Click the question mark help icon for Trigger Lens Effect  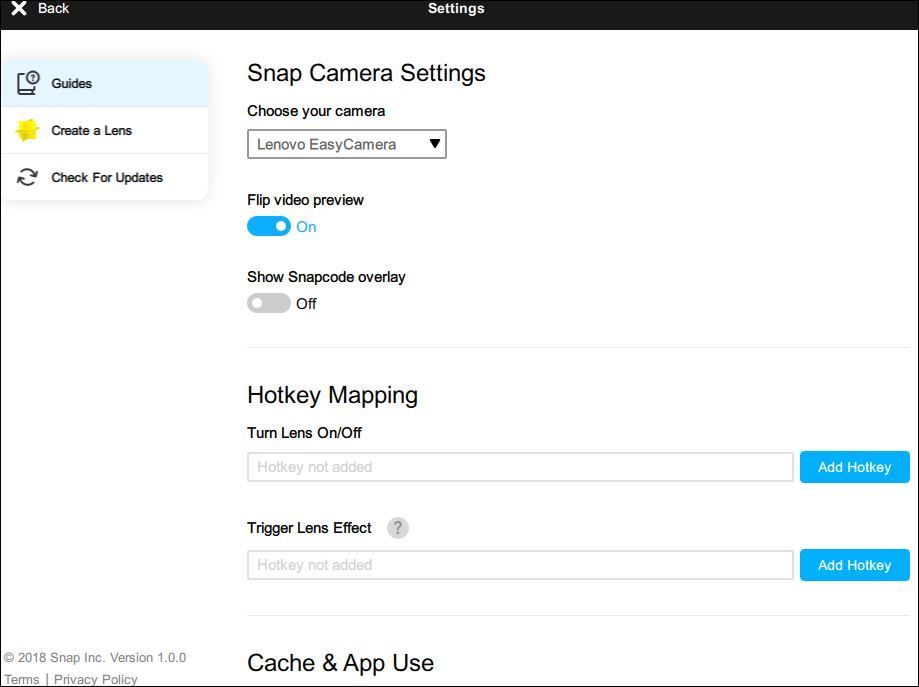[397, 528]
